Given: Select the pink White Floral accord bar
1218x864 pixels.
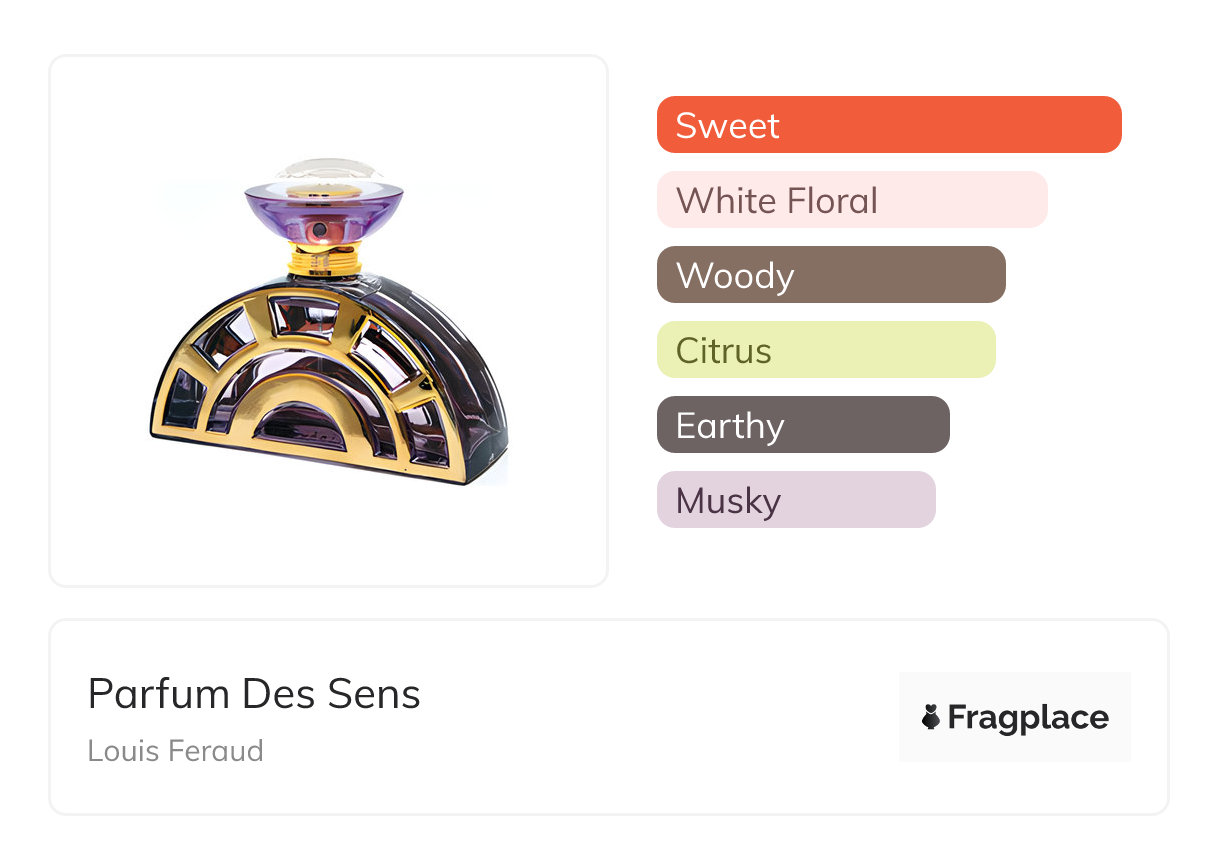Looking at the screenshot, I should (852, 200).
